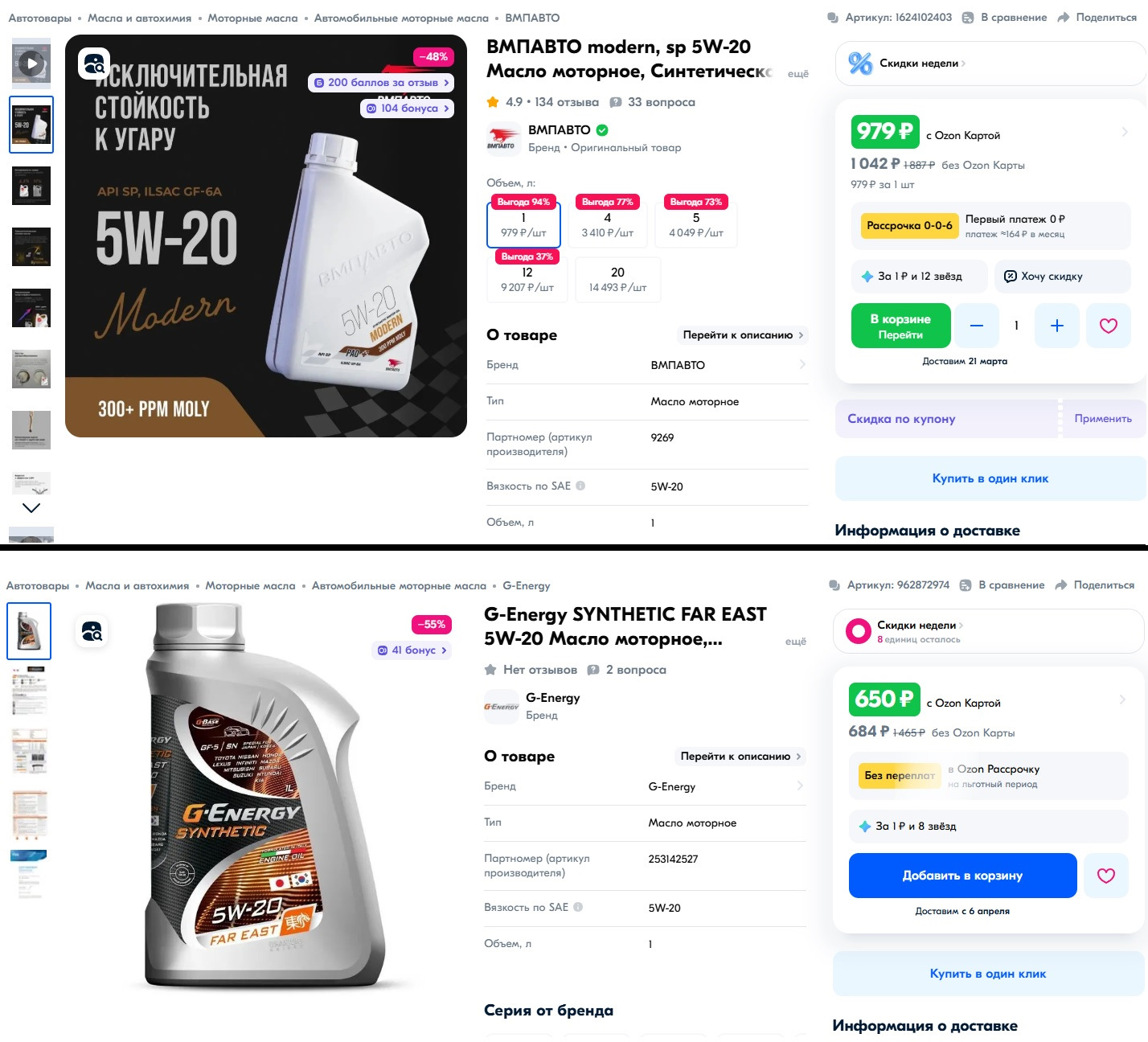Open visual search icon on G-Energy image
The width and height of the screenshot is (1148, 1042).
point(92,631)
